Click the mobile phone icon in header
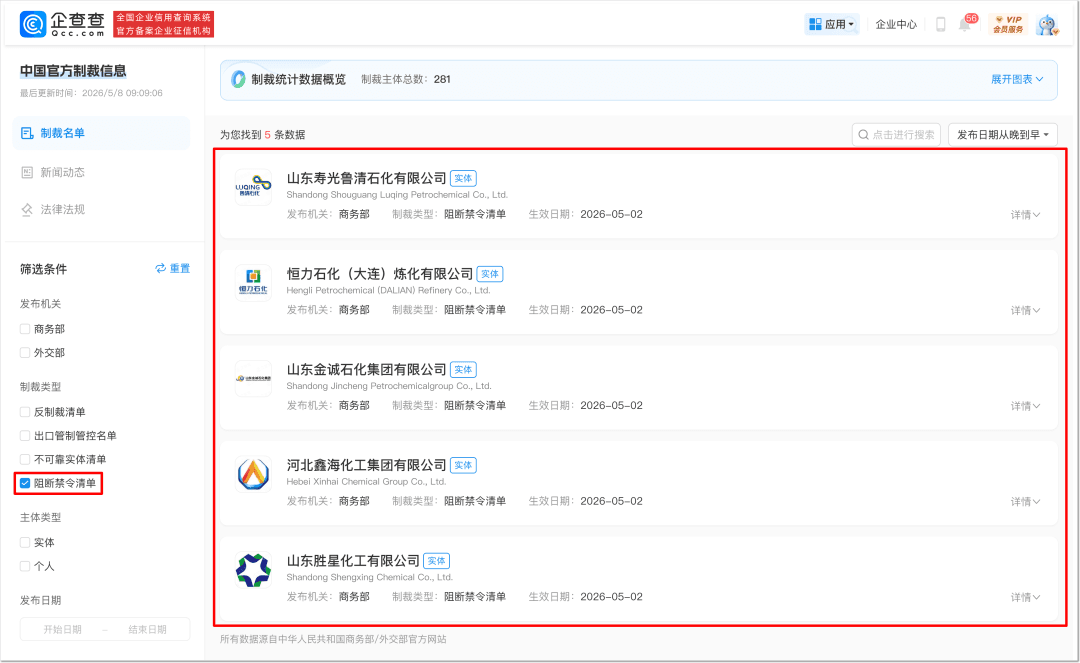1080x663 pixels. (940, 24)
